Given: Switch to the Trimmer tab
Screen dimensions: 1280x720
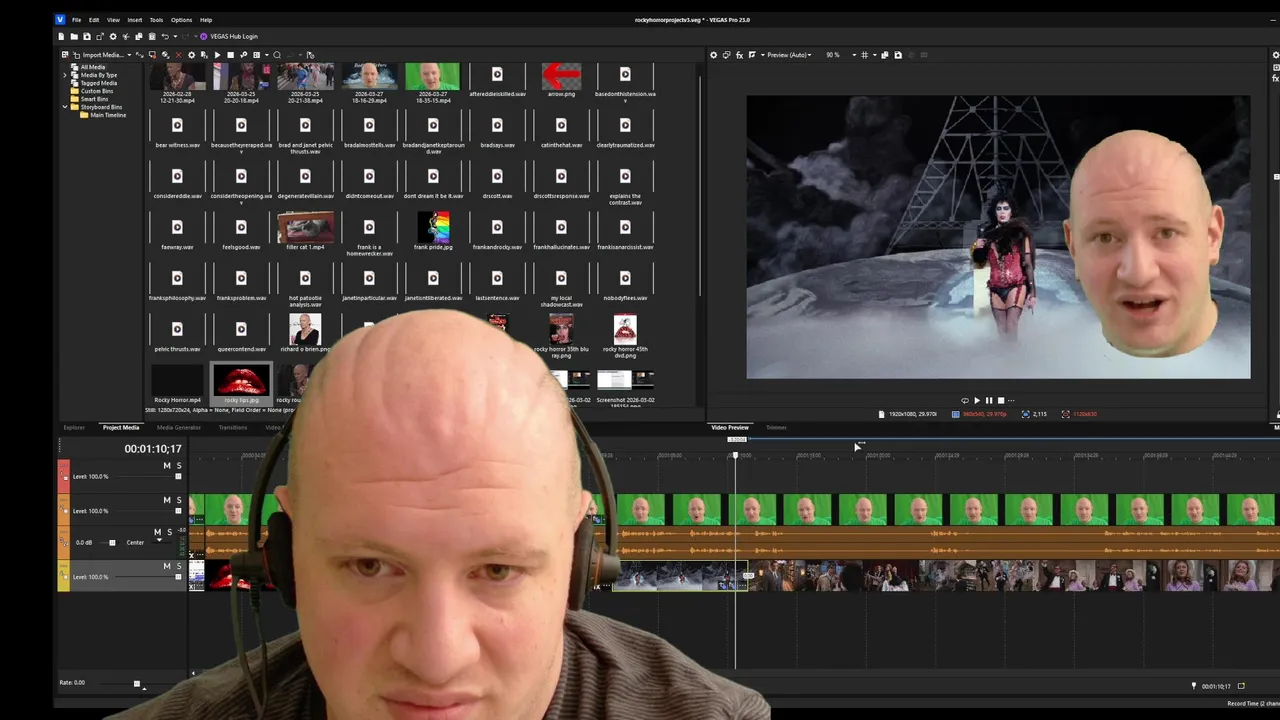Looking at the screenshot, I should (x=776, y=428).
